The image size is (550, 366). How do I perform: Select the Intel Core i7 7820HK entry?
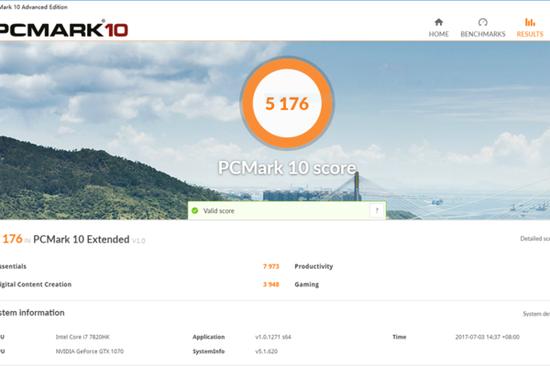tap(82, 337)
